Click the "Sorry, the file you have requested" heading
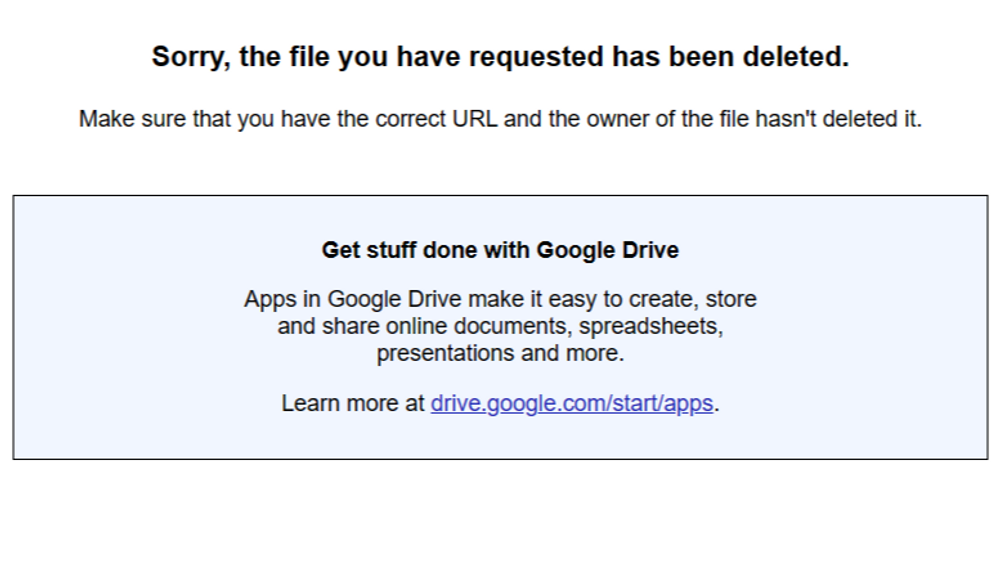This screenshot has width=1000, height=562. (500, 57)
